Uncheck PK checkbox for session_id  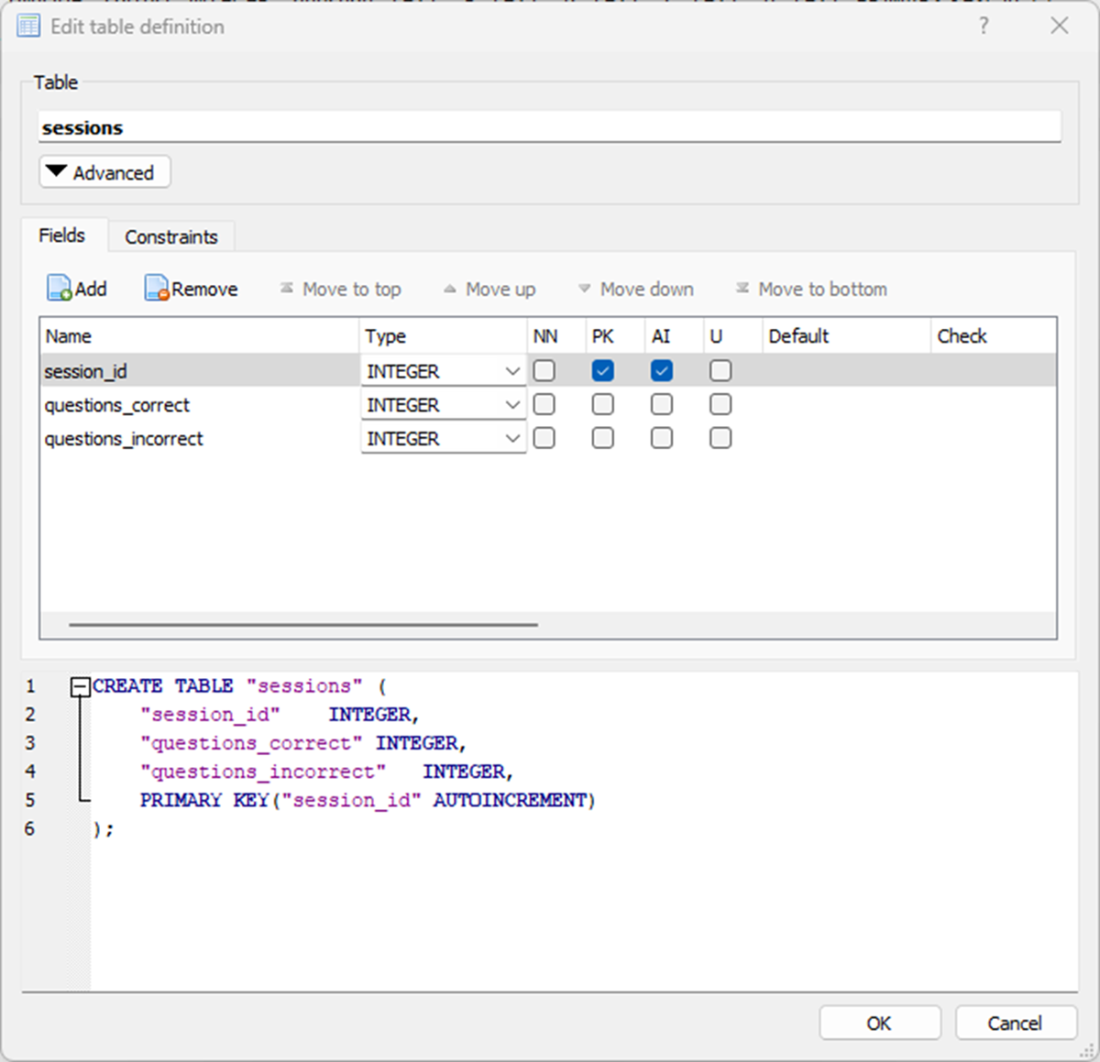(603, 370)
